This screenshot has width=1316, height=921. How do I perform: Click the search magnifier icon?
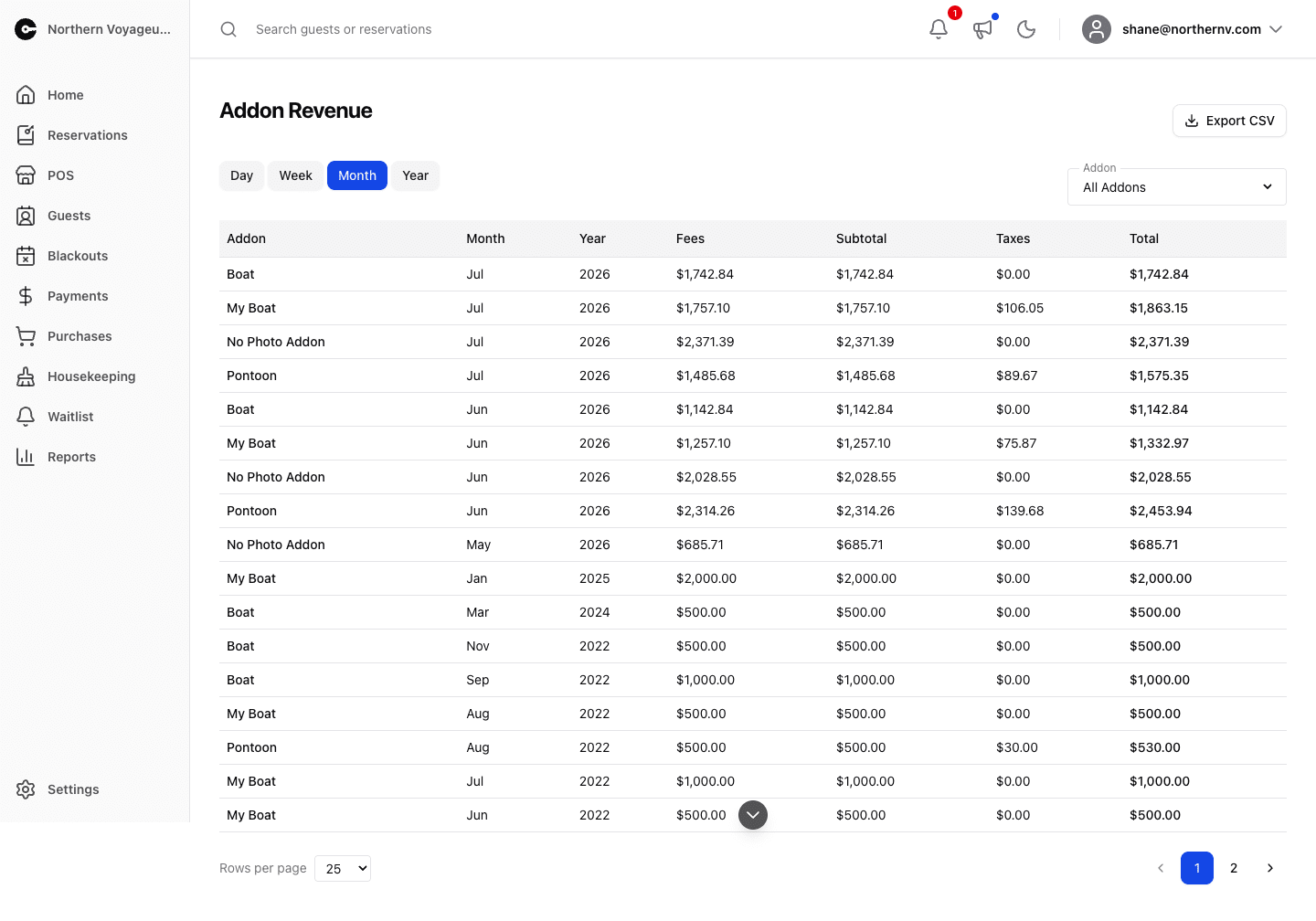click(228, 29)
